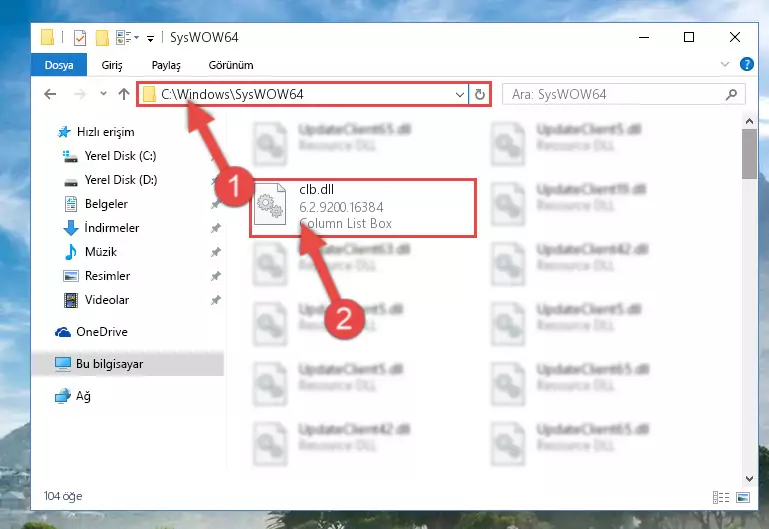This screenshot has width=769, height=529.
Task: Go up one folder level
Action: tap(124, 94)
